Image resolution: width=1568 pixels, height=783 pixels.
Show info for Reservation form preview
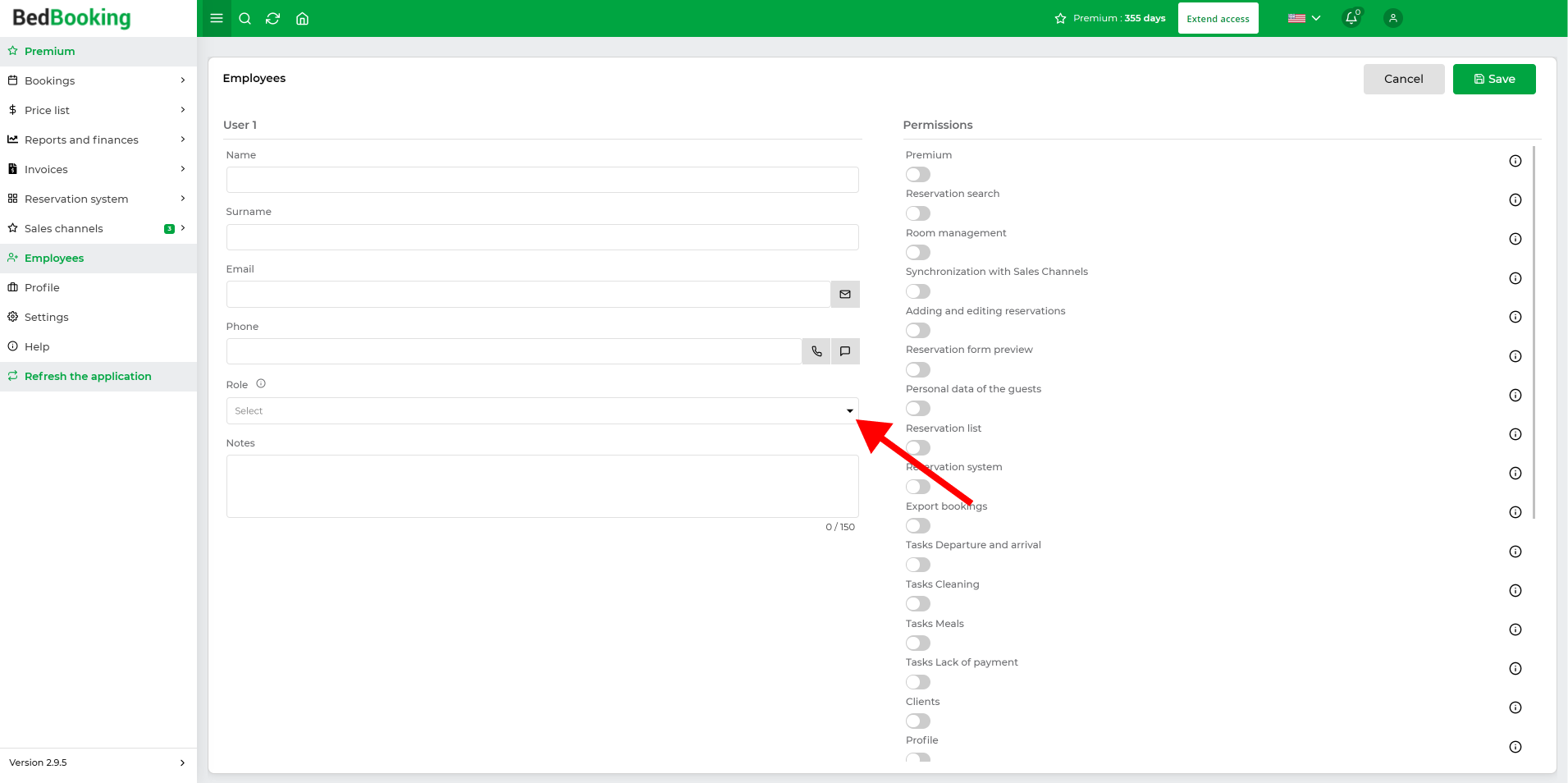coord(1515,356)
